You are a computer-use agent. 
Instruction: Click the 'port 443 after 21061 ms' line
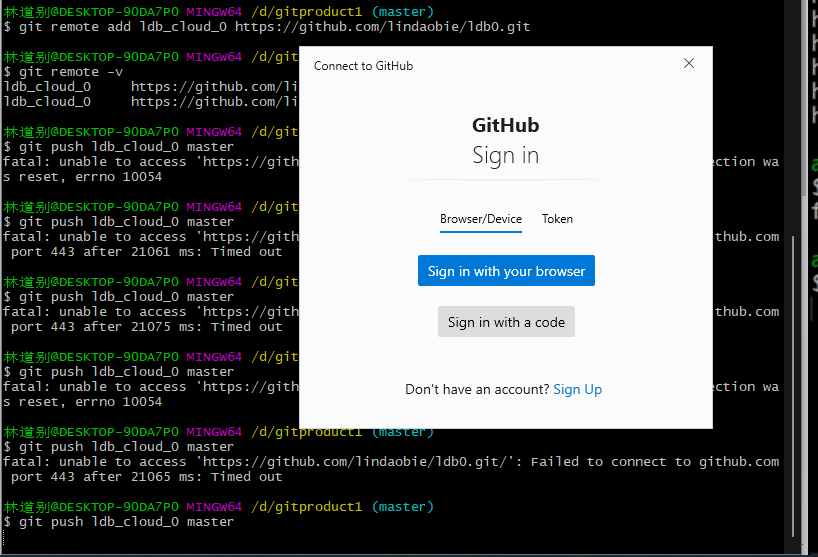pyautogui.click(x=147, y=252)
